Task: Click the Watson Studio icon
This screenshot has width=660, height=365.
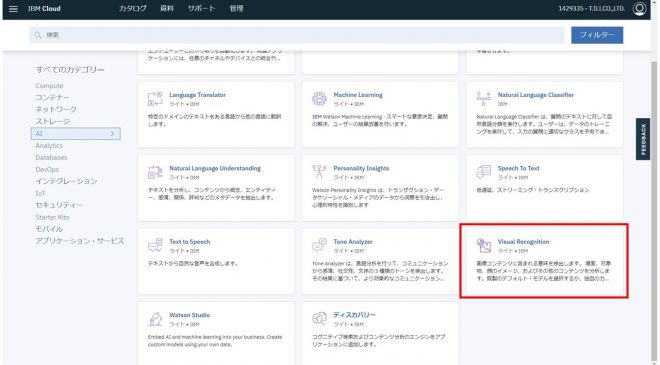Action: coord(155,319)
